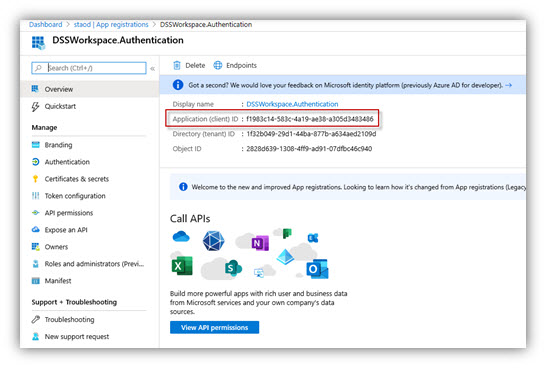This screenshot has height=368, width=546.
Task: Click the View API permissions button
Action: pos(214,327)
